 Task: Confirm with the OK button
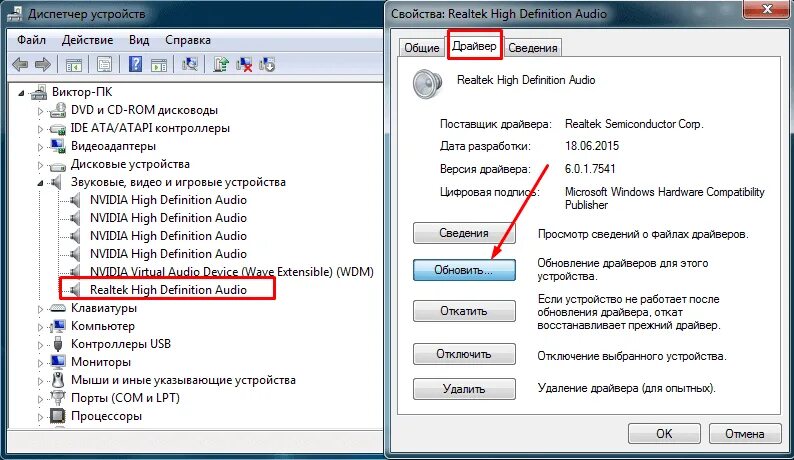tap(664, 434)
